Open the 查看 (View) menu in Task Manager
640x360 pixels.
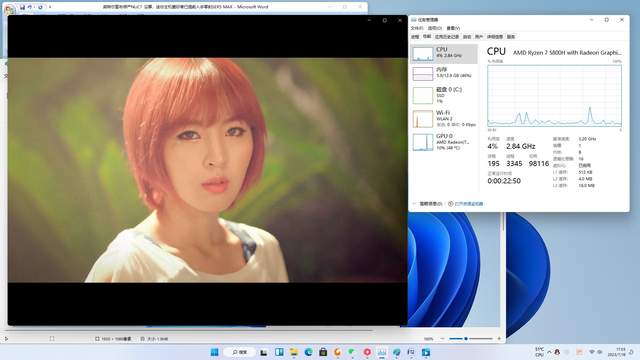point(453,28)
